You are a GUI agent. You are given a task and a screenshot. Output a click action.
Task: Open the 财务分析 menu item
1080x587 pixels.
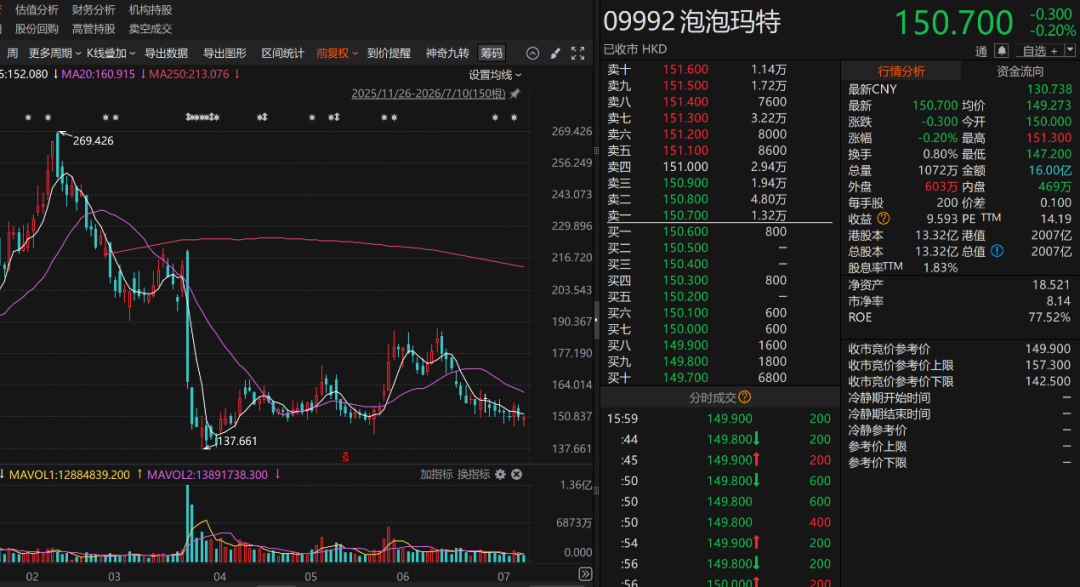pyautogui.click(x=94, y=10)
